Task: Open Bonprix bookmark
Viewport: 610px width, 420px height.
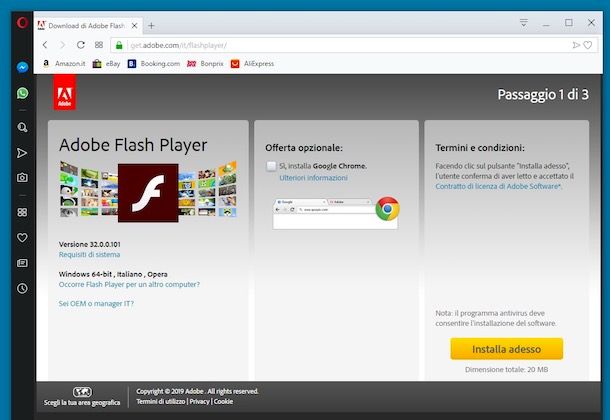Action: point(205,63)
